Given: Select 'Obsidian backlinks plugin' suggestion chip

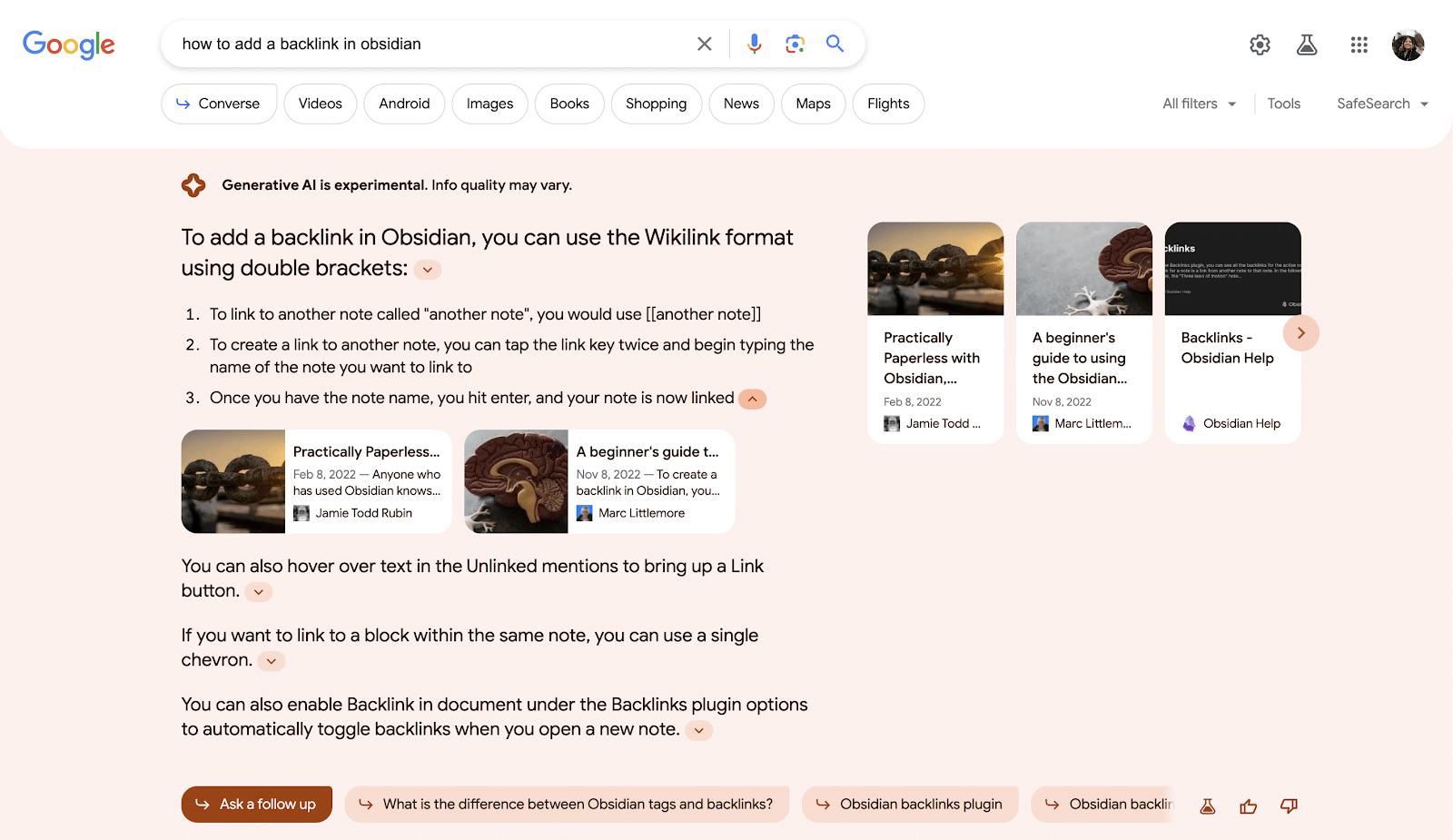Looking at the screenshot, I should (x=910, y=805).
